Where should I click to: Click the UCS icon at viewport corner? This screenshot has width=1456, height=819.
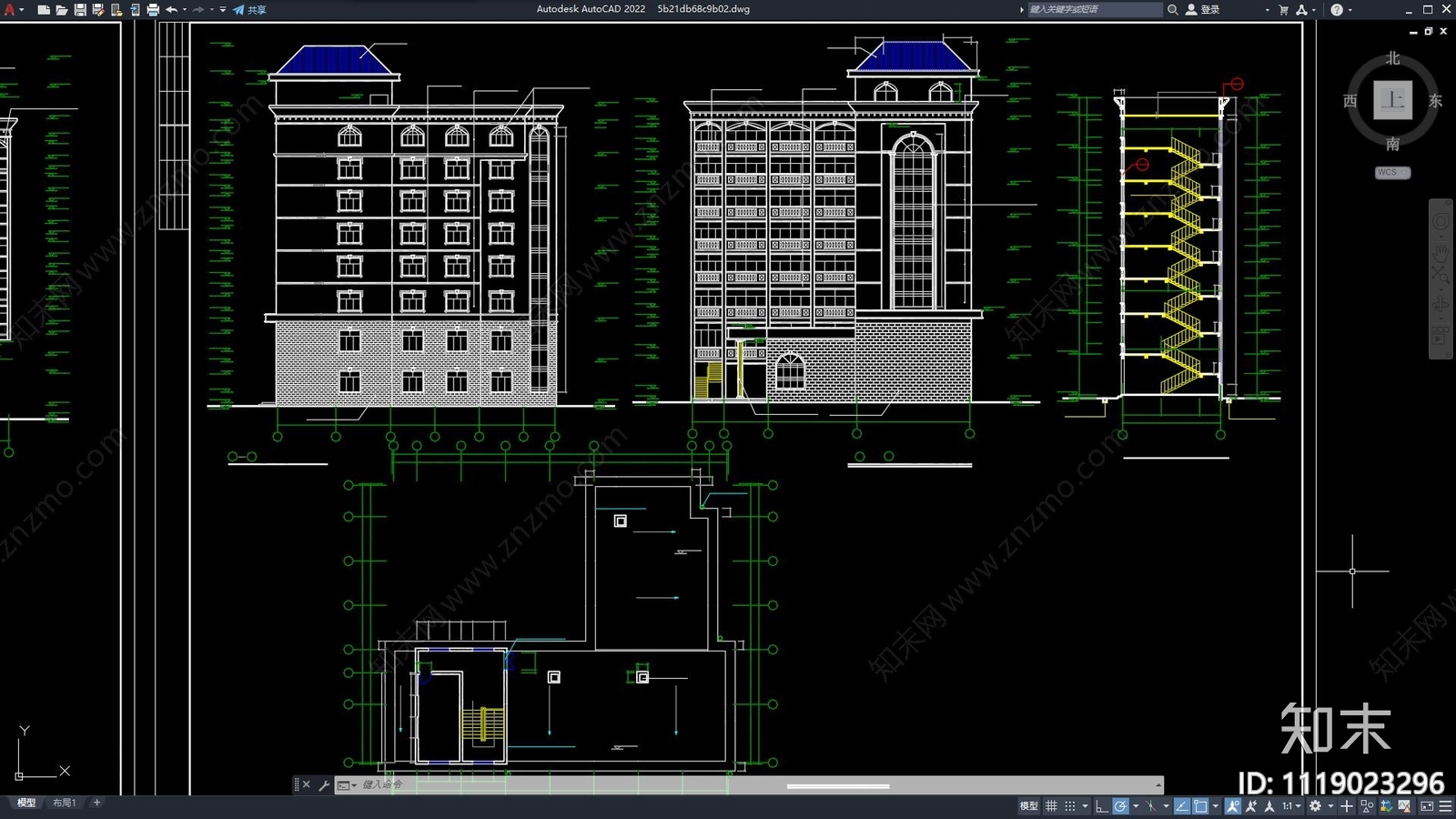41,753
